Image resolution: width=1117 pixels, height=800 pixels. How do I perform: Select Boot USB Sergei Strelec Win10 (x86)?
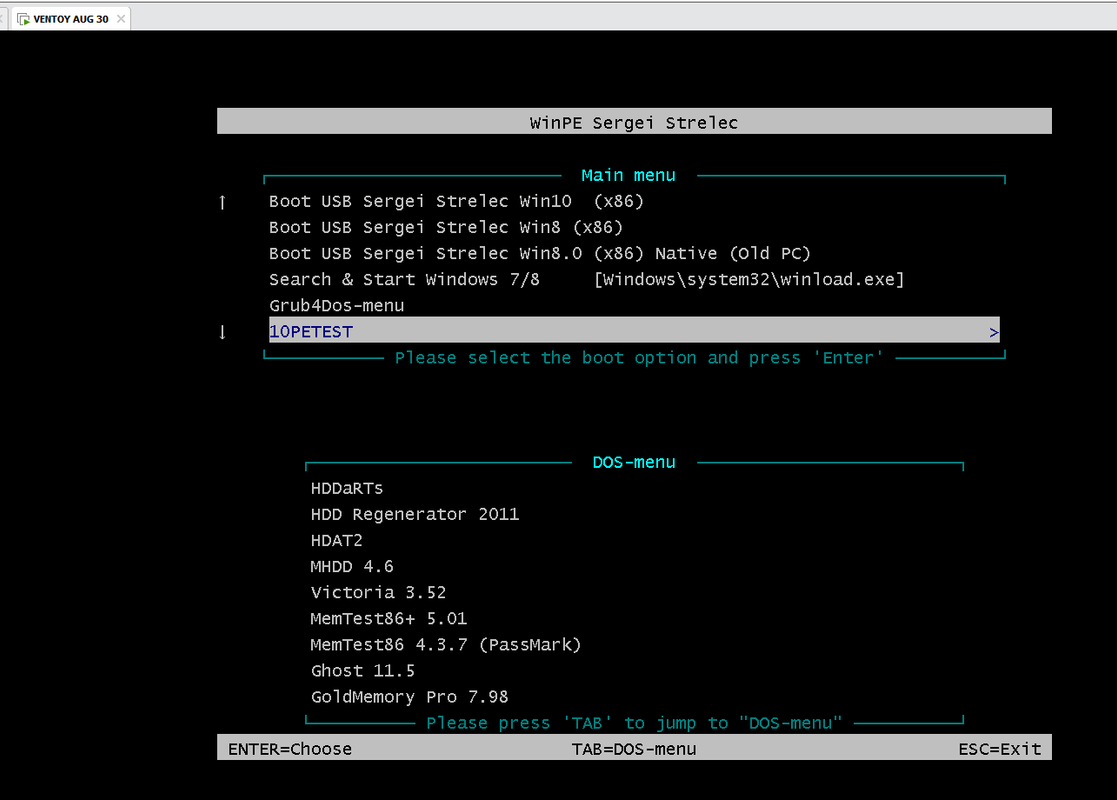tap(456, 202)
